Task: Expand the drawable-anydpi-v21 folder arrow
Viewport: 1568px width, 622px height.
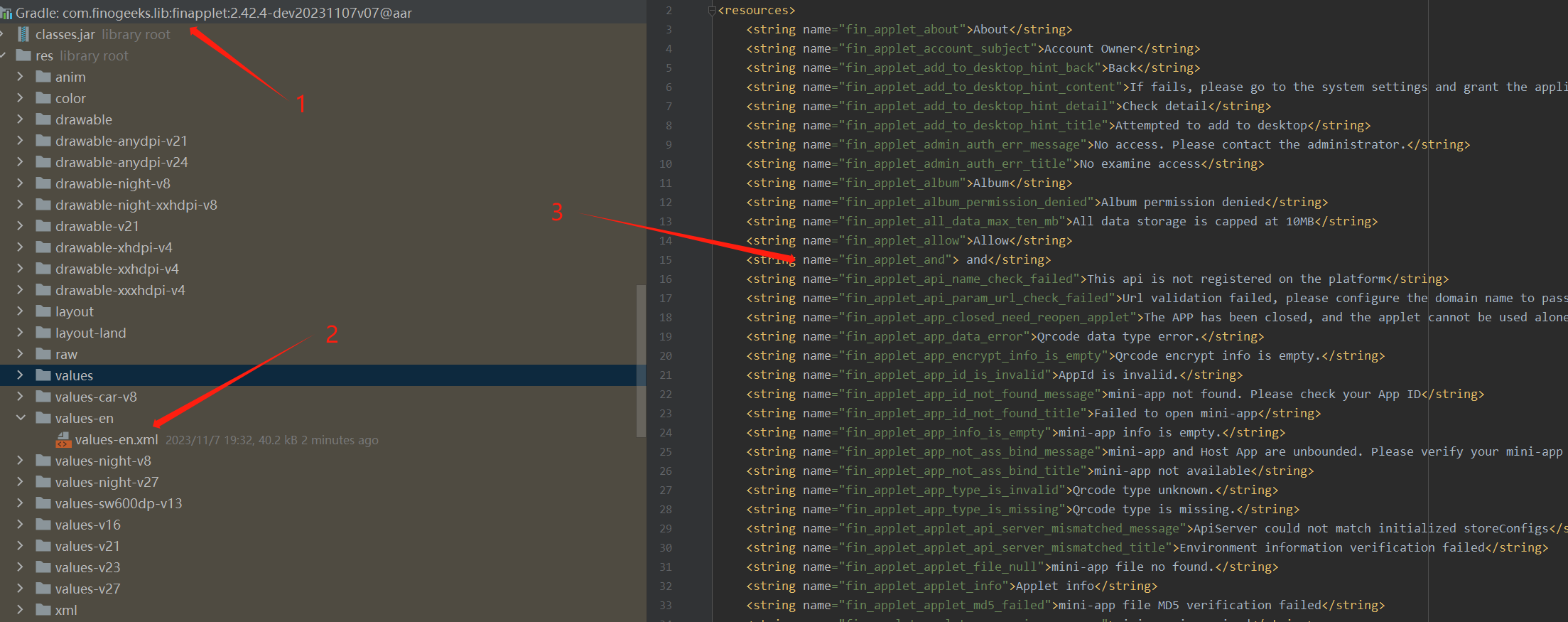Action: click(x=20, y=141)
